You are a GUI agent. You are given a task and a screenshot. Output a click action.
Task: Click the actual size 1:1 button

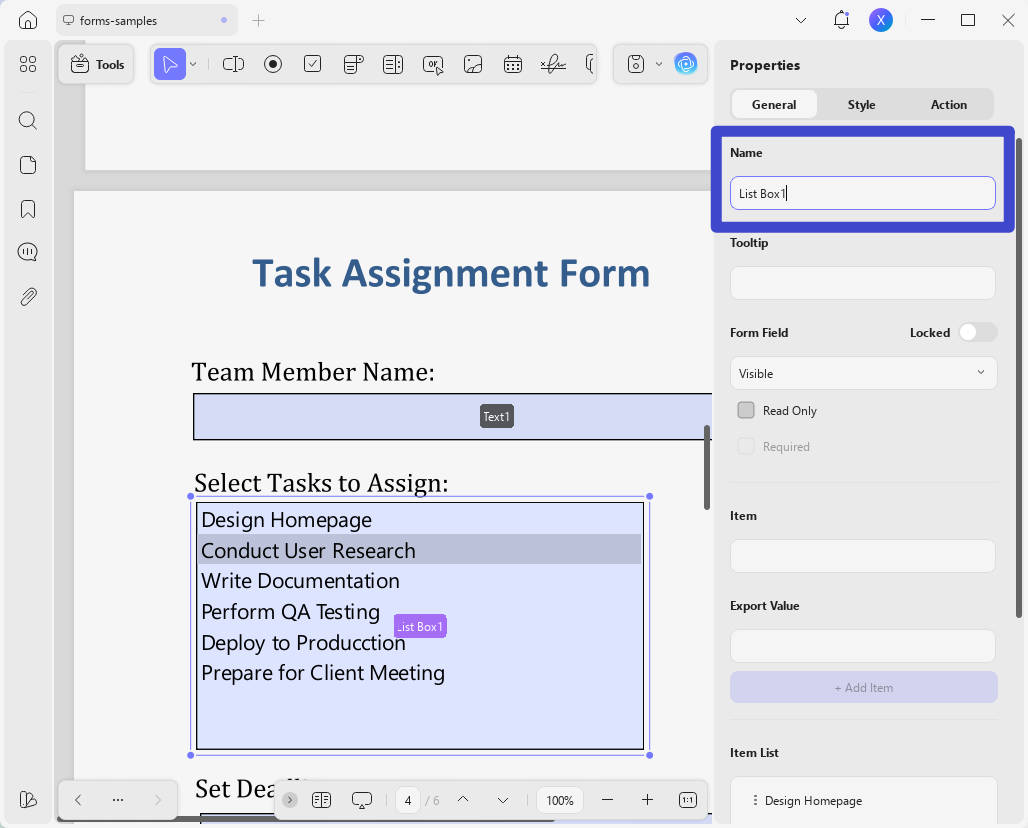[x=688, y=800]
